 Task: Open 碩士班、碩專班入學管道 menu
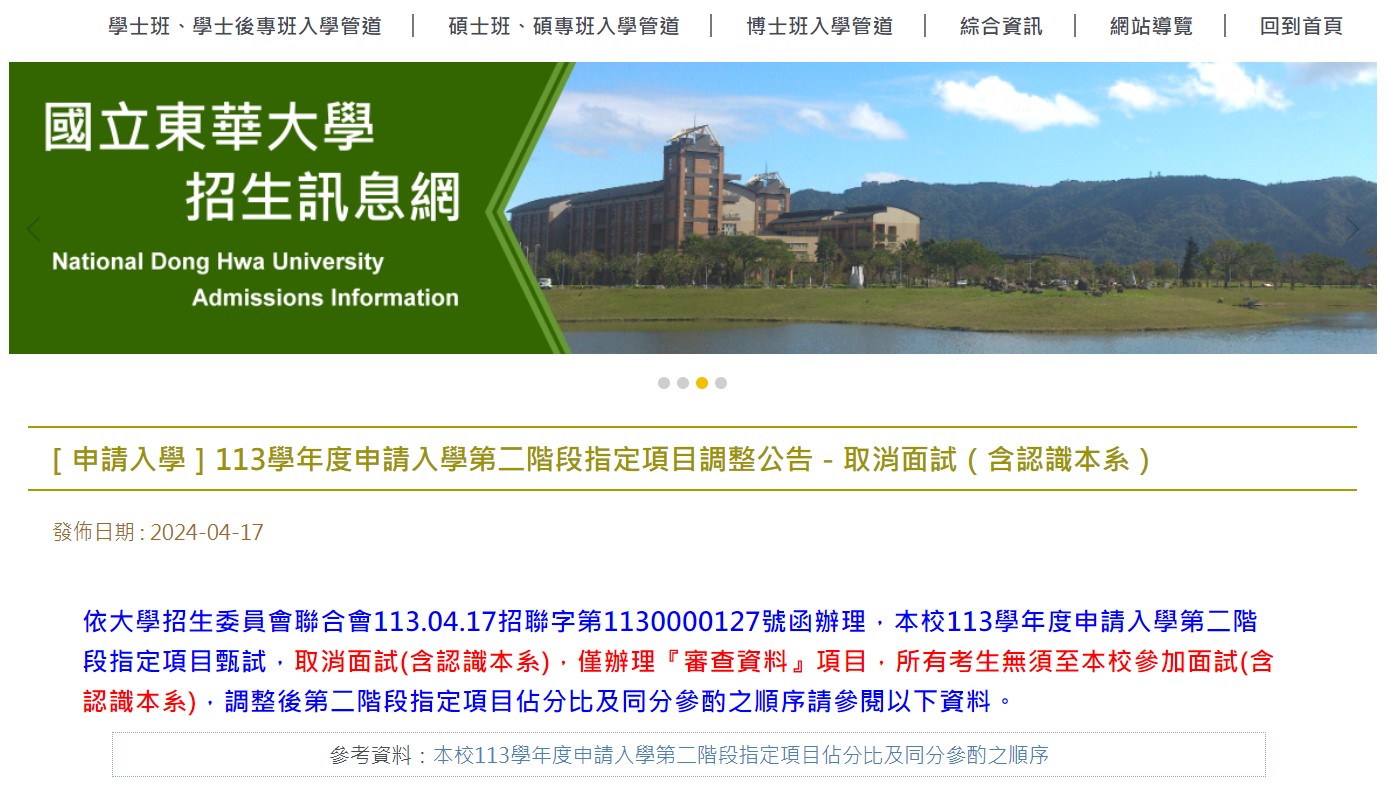(x=563, y=26)
